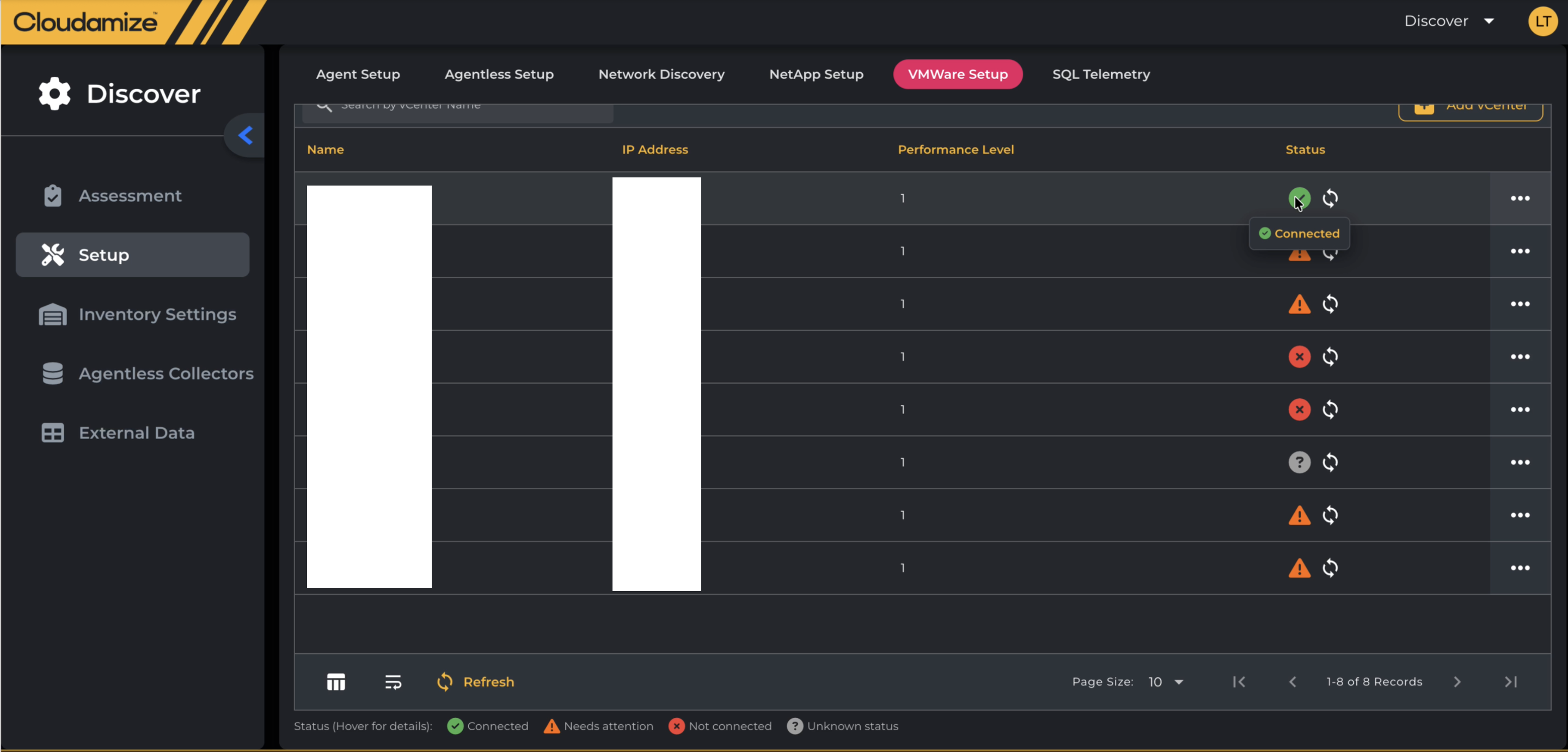This screenshot has height=752, width=1568.
Task: Open more options for the seventh row
Action: [1520, 515]
